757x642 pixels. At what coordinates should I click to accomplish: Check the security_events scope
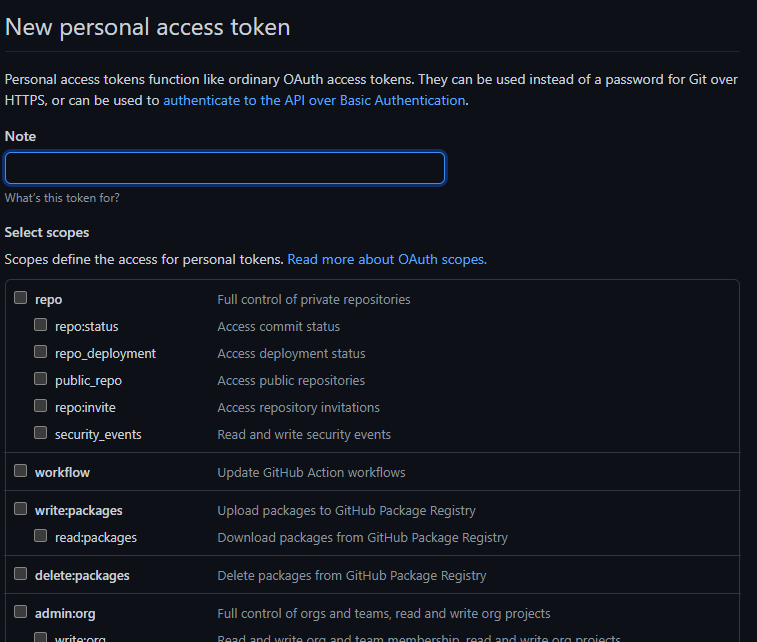click(41, 433)
